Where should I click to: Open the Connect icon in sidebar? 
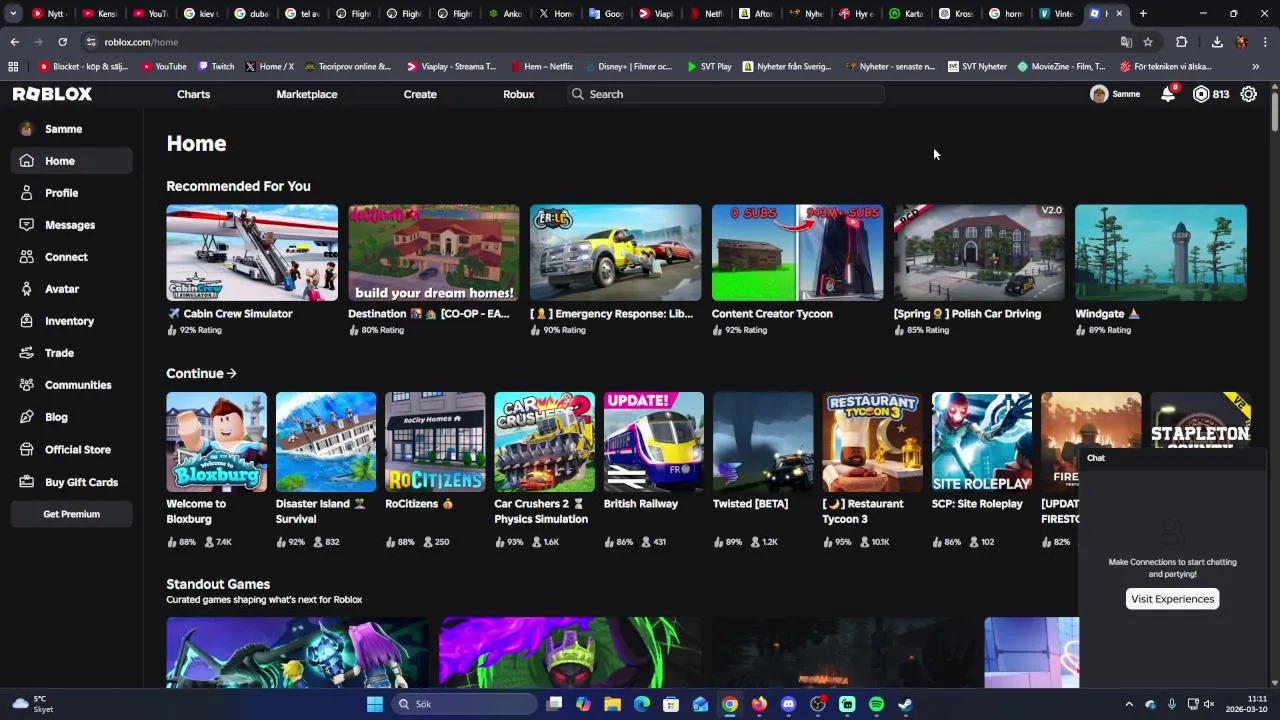[26, 257]
